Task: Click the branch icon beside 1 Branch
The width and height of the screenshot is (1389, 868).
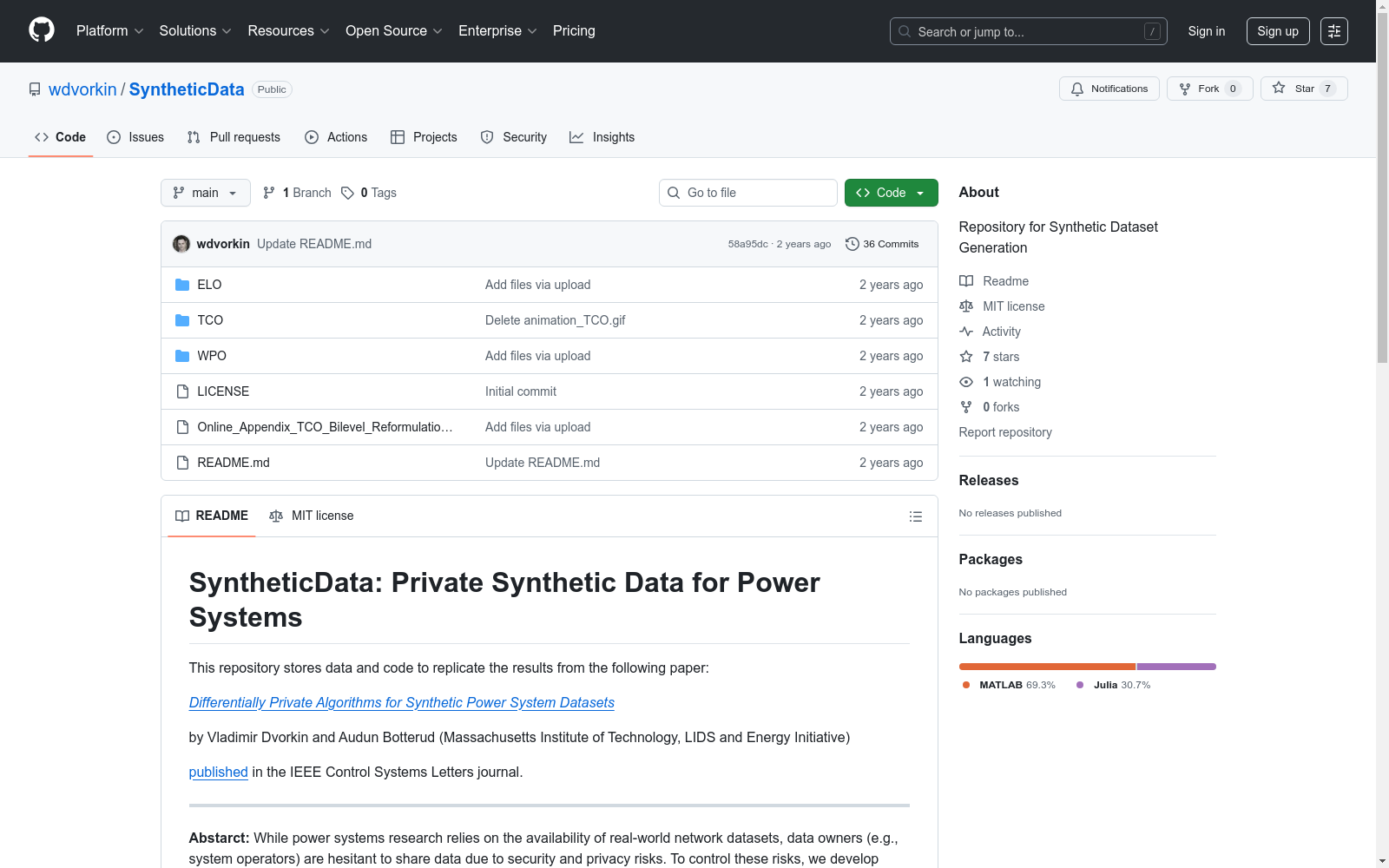Action: [x=269, y=193]
